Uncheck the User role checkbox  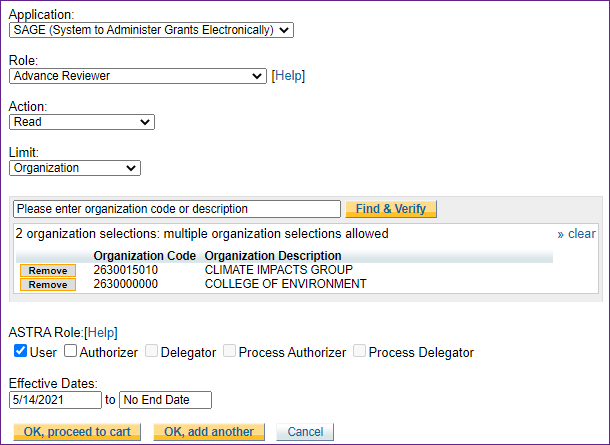click(x=20, y=352)
